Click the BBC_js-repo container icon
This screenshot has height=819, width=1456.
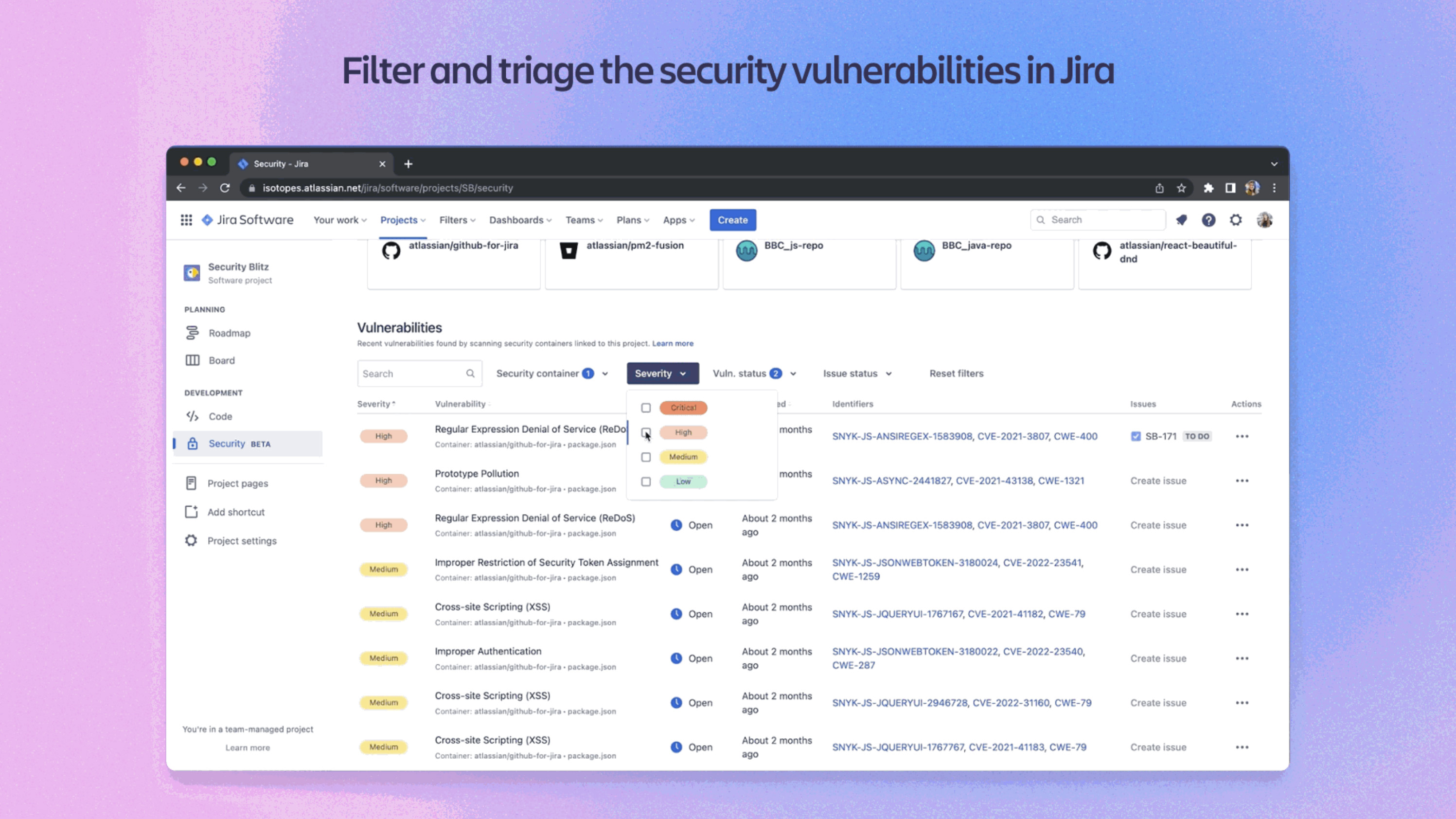(746, 250)
